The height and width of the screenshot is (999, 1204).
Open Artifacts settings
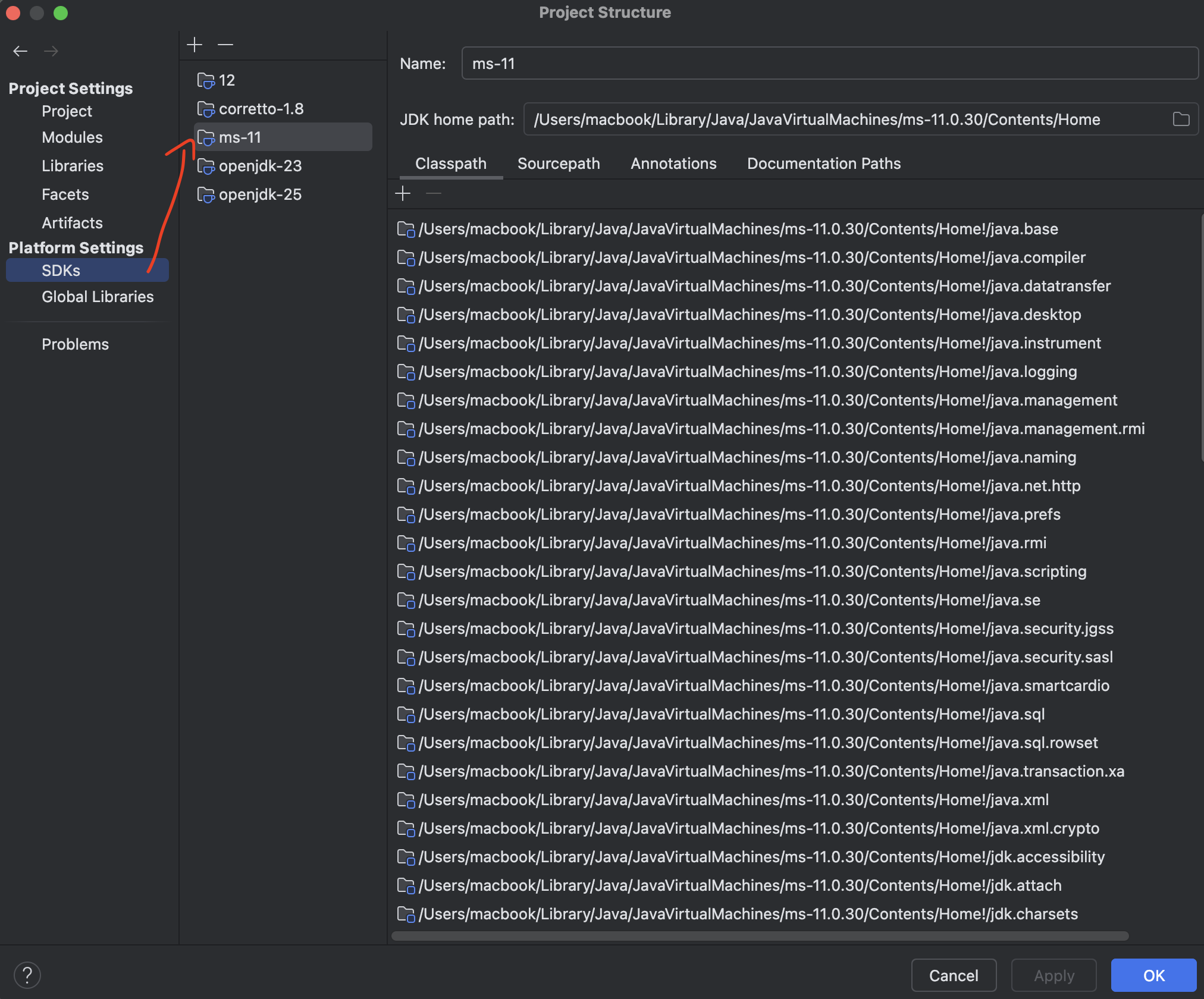point(72,223)
